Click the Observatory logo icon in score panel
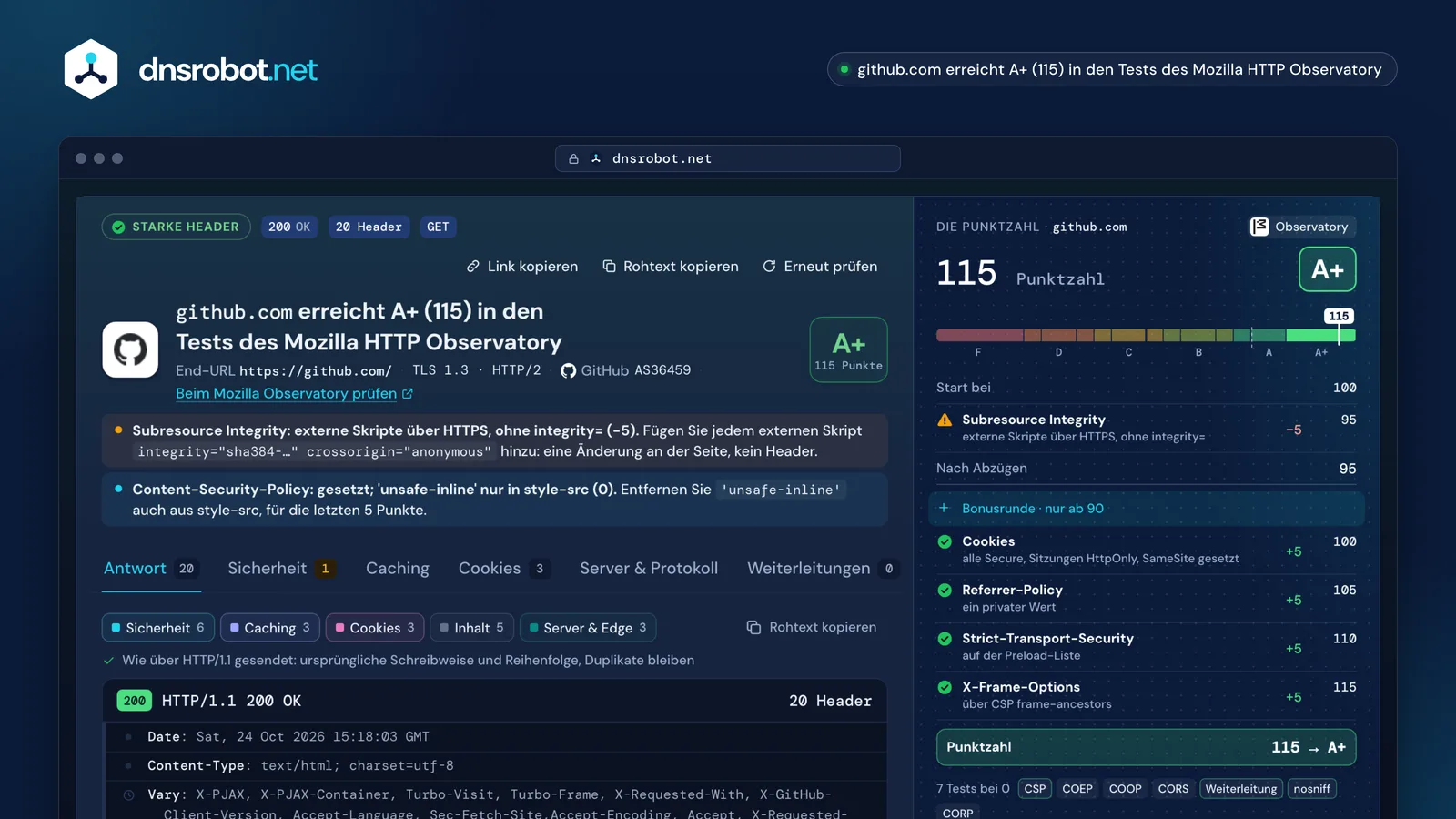1456x819 pixels. tap(1259, 227)
